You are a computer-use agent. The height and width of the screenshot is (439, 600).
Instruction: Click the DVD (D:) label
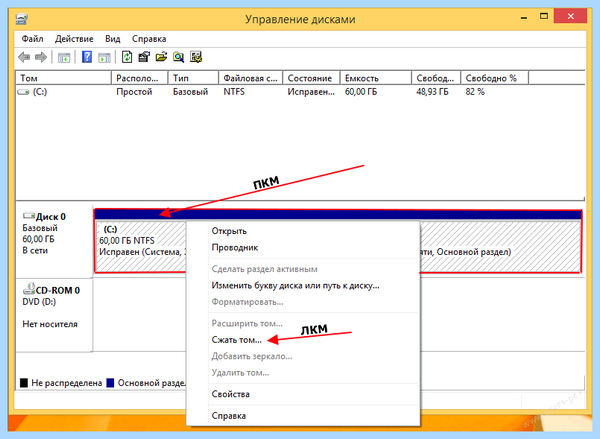39,302
